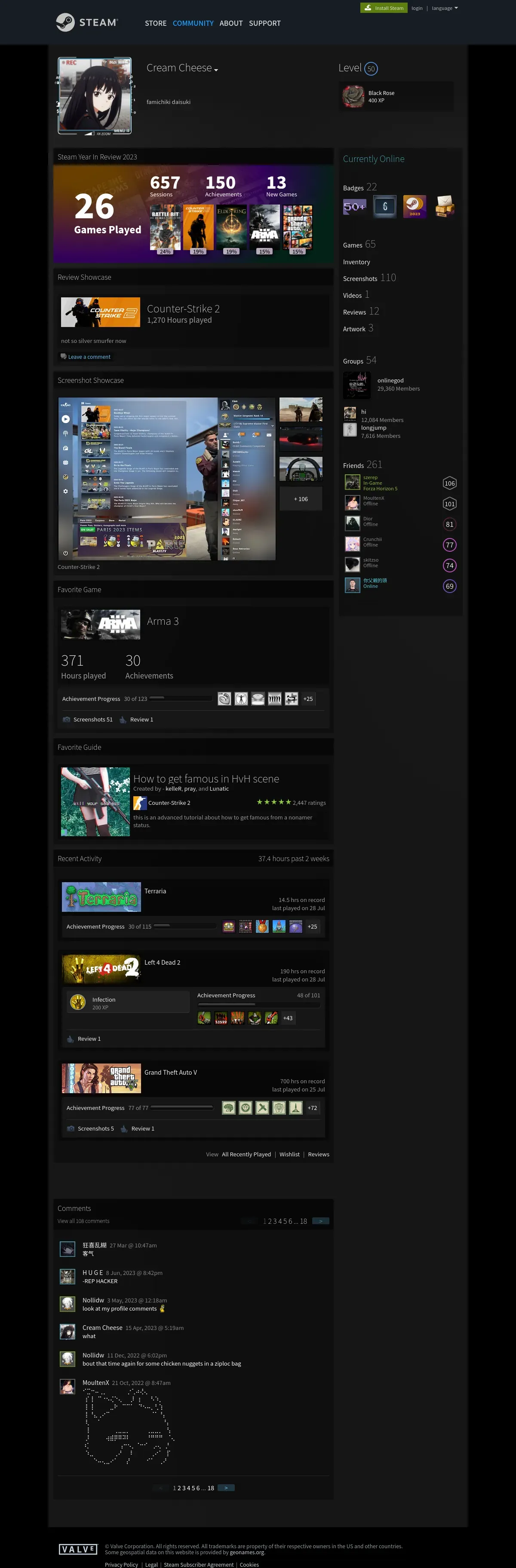Click first Terraria achievement icon
Image resolution: width=516 pixels, height=1568 pixels.
tap(228, 926)
